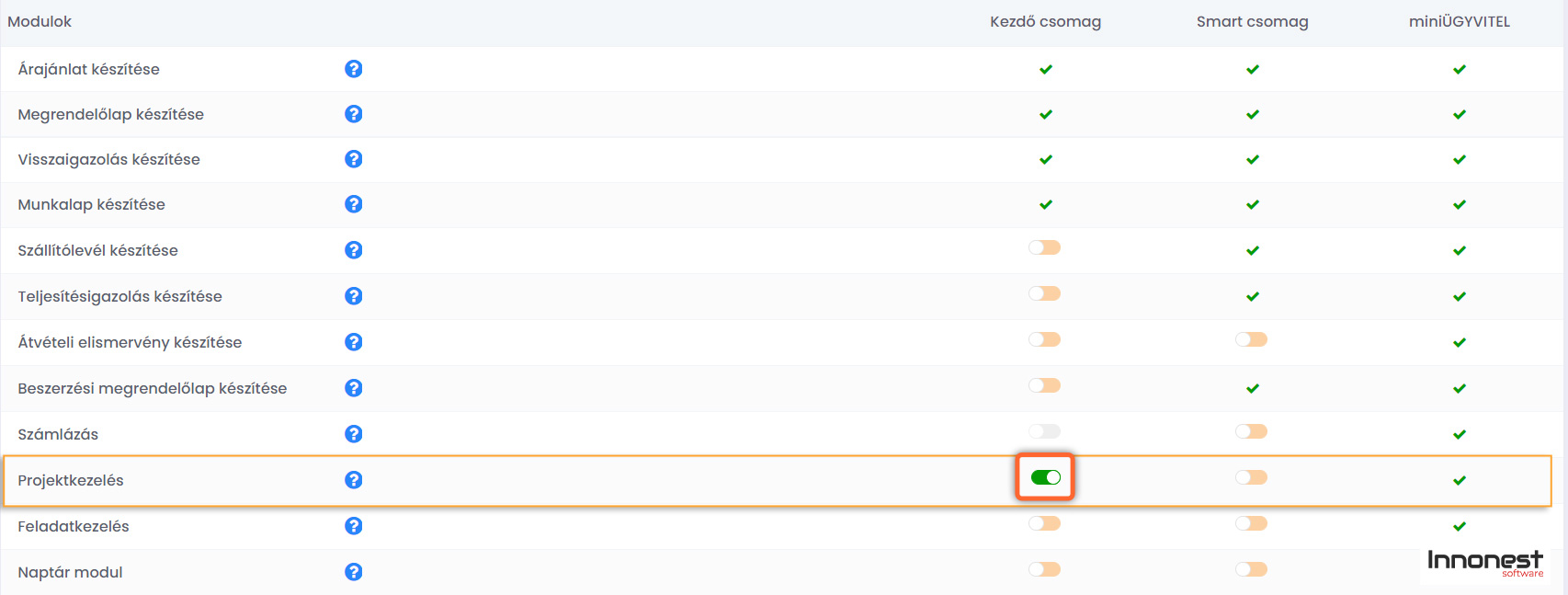Click the help icon for Számlázás
Viewport: 1568px width, 595px height.
353,434
